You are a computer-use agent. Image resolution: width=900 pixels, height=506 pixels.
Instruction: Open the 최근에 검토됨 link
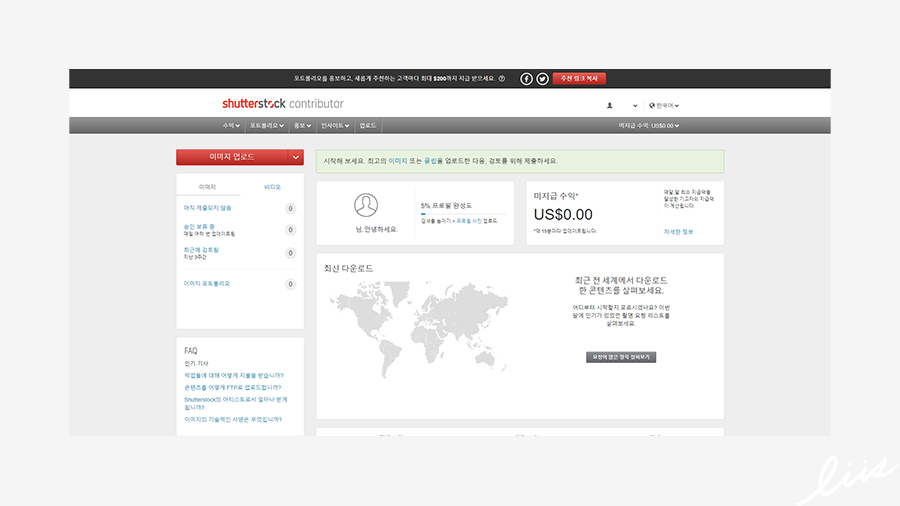click(x=201, y=250)
